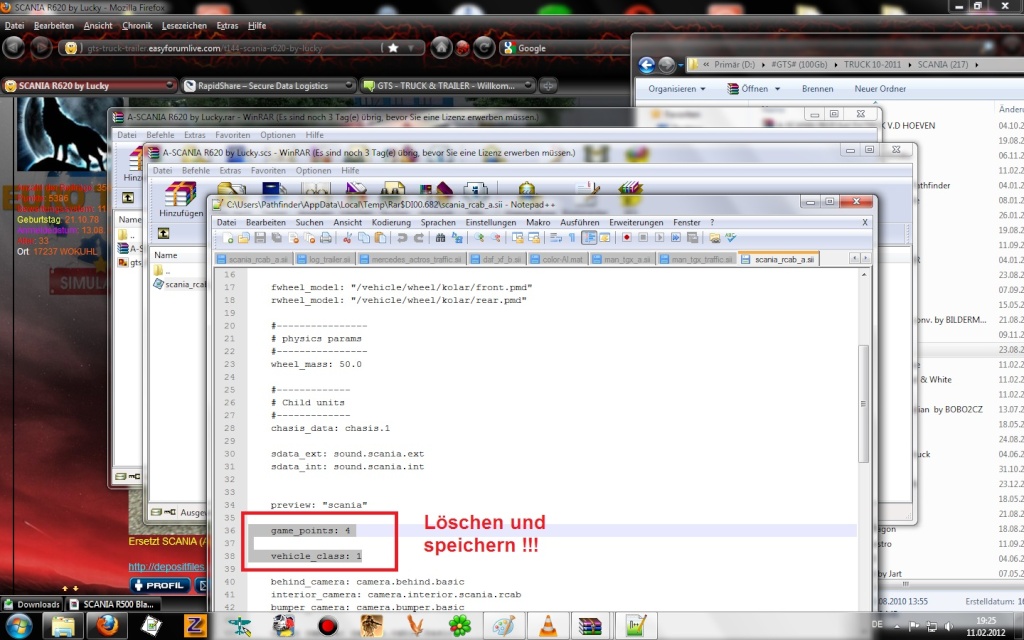Image resolution: width=1024 pixels, height=640 pixels.
Task: Click Neuer Ordner in the Explorer window
Action: click(x=880, y=89)
